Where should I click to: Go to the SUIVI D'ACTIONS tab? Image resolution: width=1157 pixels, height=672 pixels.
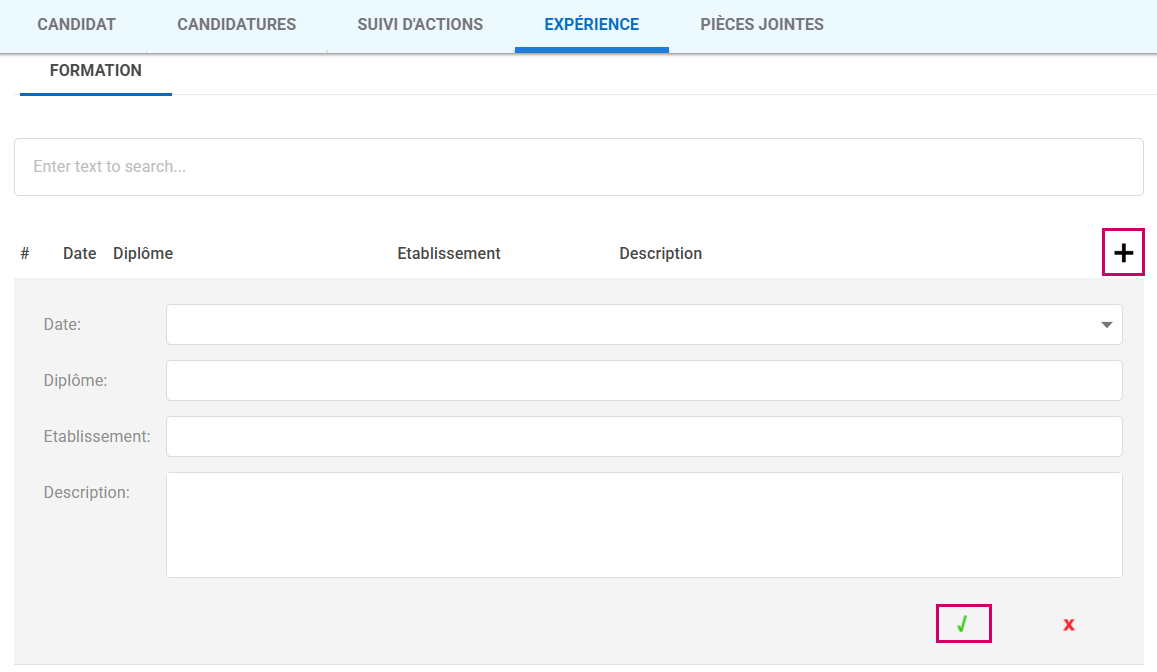(x=420, y=25)
